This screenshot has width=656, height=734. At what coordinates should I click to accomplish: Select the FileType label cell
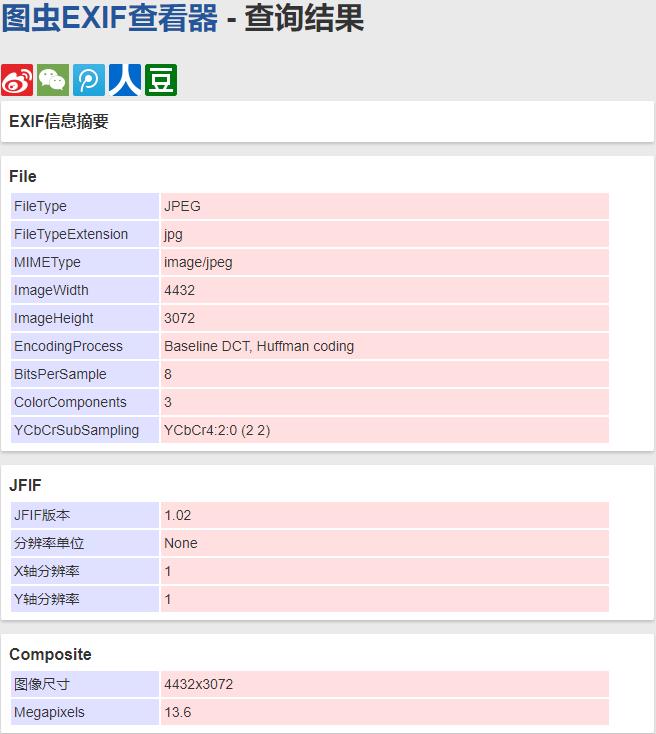pos(85,206)
